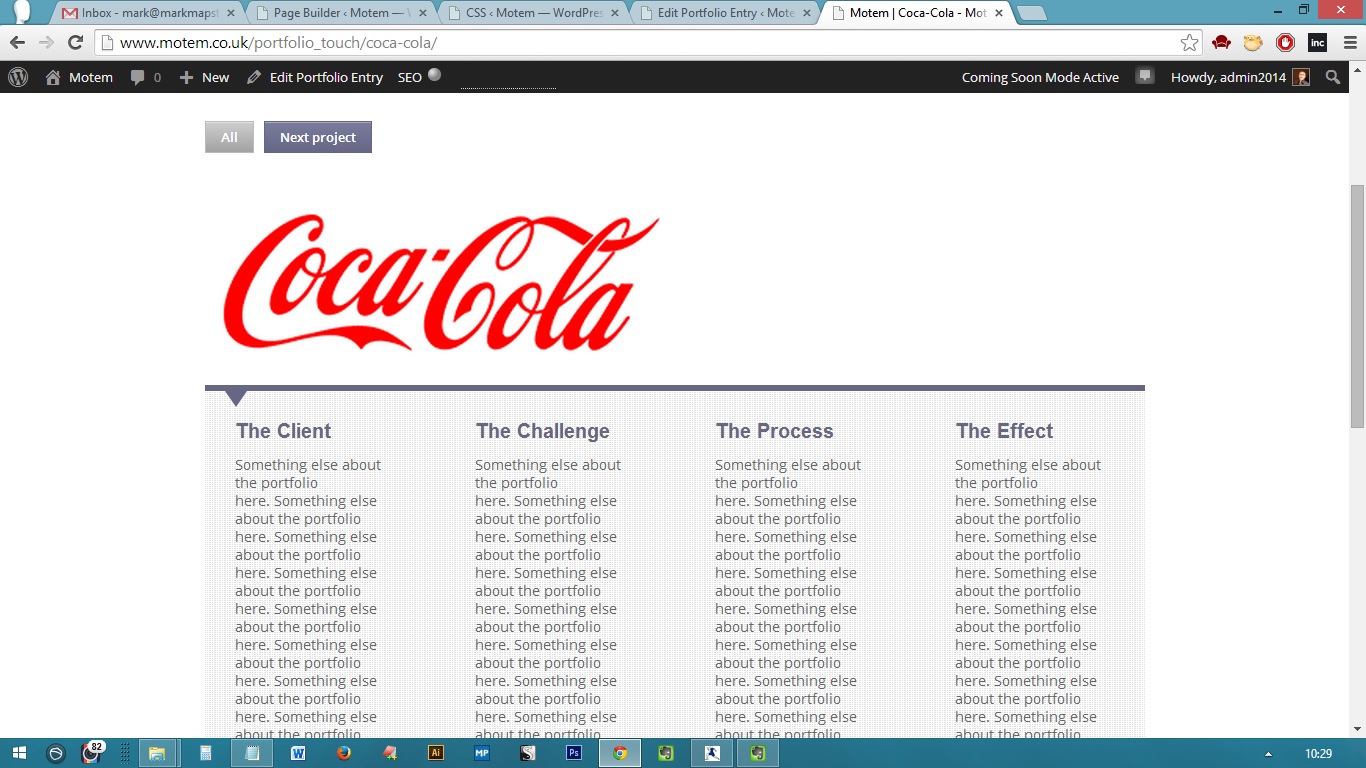Viewport: 1366px width, 768px height.
Task: Open Notepad from the taskbar
Action: pos(251,753)
